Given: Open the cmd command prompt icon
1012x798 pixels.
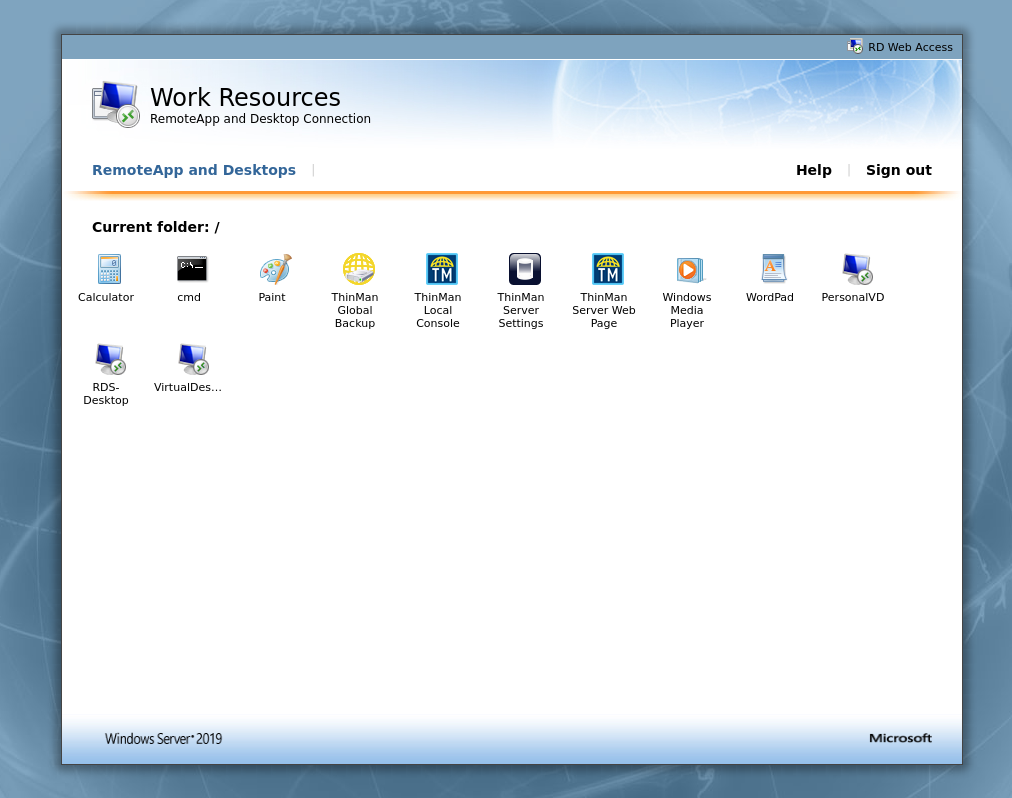Looking at the screenshot, I should (192, 269).
